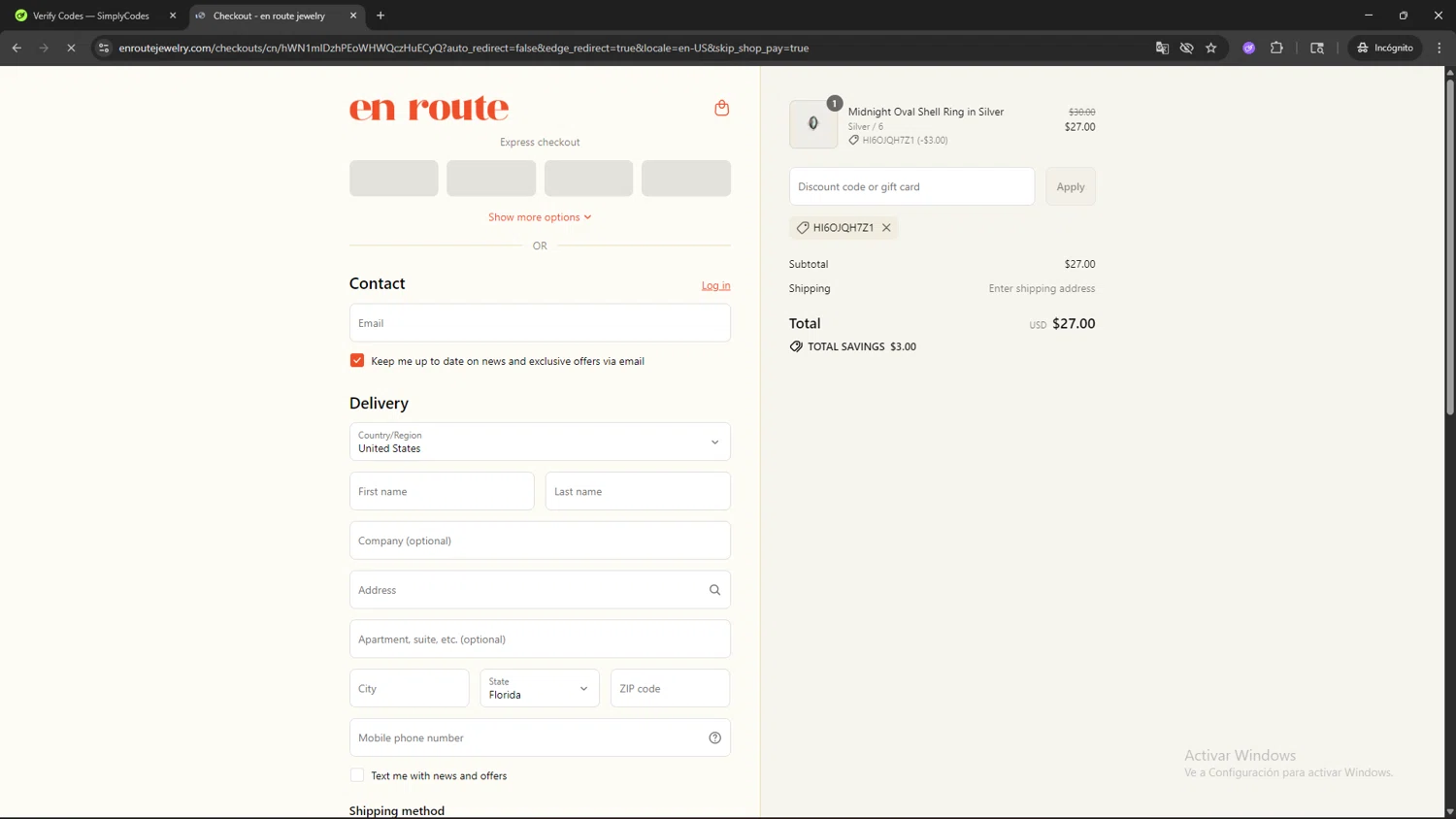Close the Verify Codes SimplyCodes tab

click(173, 16)
